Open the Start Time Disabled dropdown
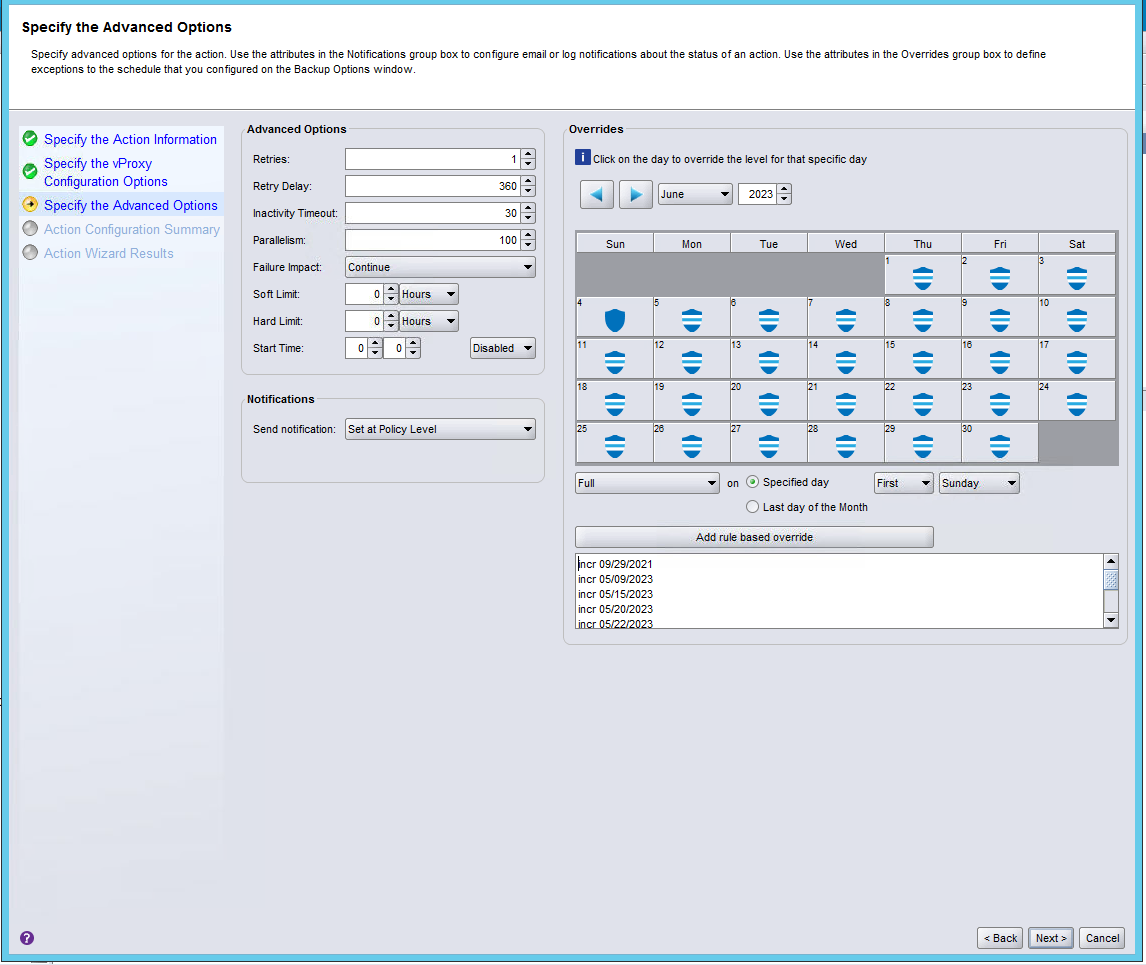The width and height of the screenshot is (1146, 965). [x=503, y=348]
